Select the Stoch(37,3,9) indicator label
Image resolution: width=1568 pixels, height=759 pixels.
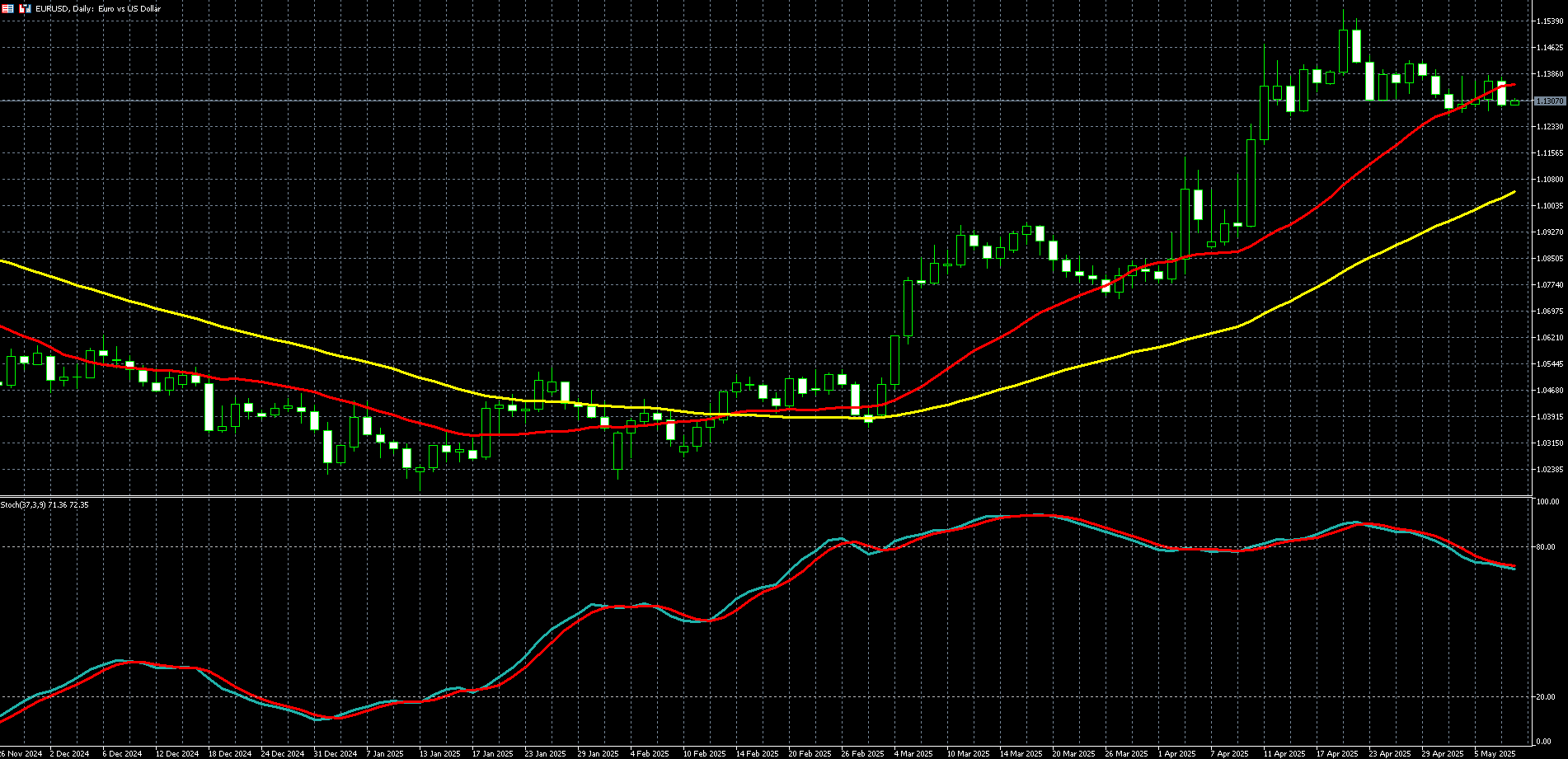click(x=45, y=504)
